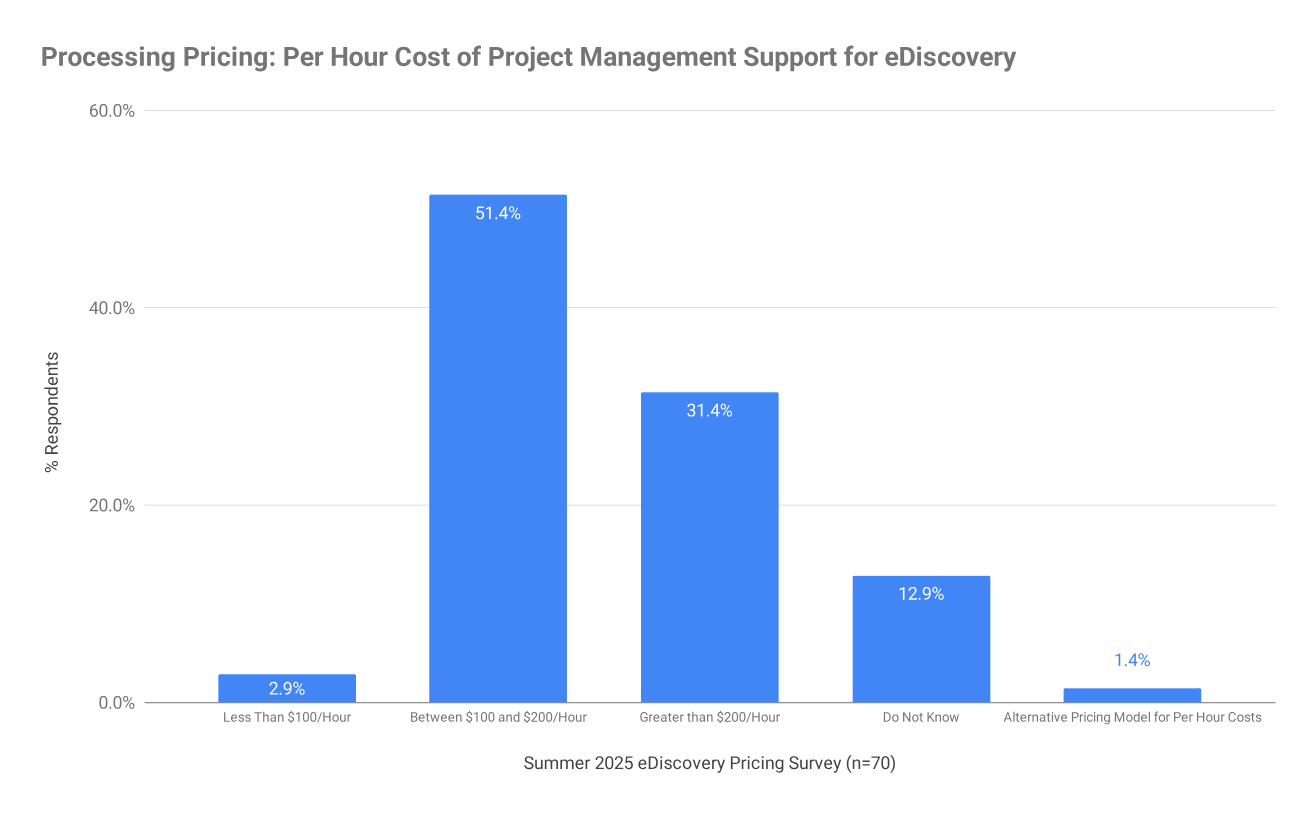Select the 'Between $100 and $200/Hour' axis label

[x=498, y=717]
